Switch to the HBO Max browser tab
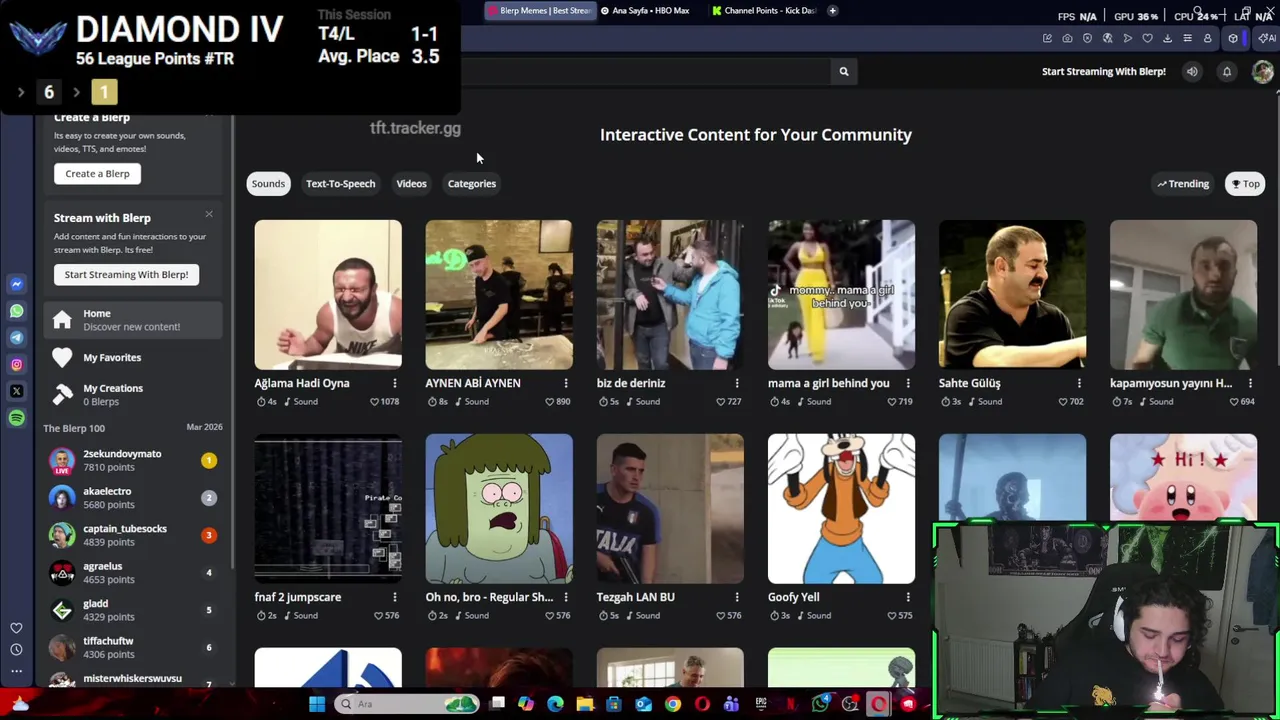Screen dimensions: 1280x720 pos(645,11)
